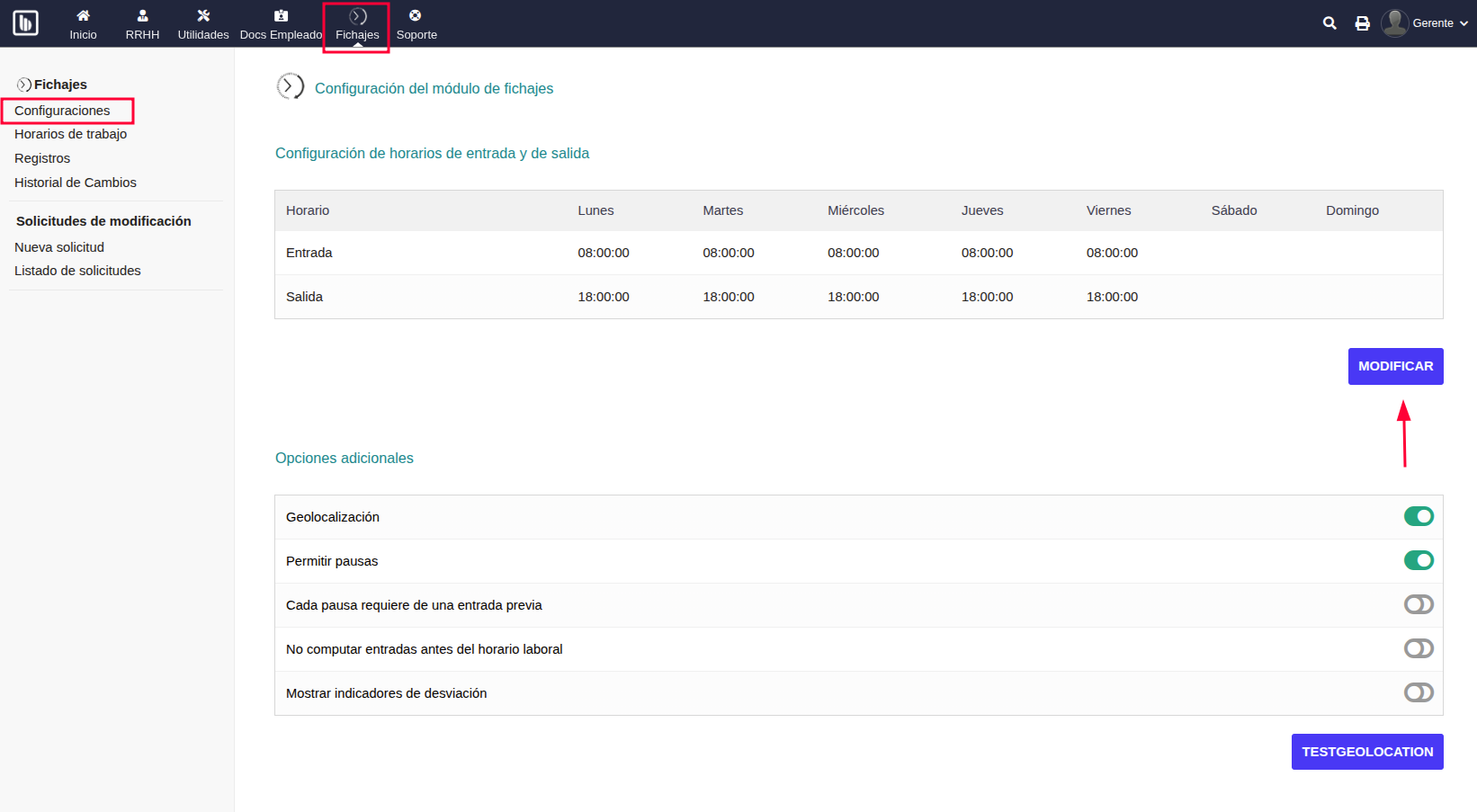1477x812 pixels.
Task: Open the Soporte support icon
Action: coord(416,15)
